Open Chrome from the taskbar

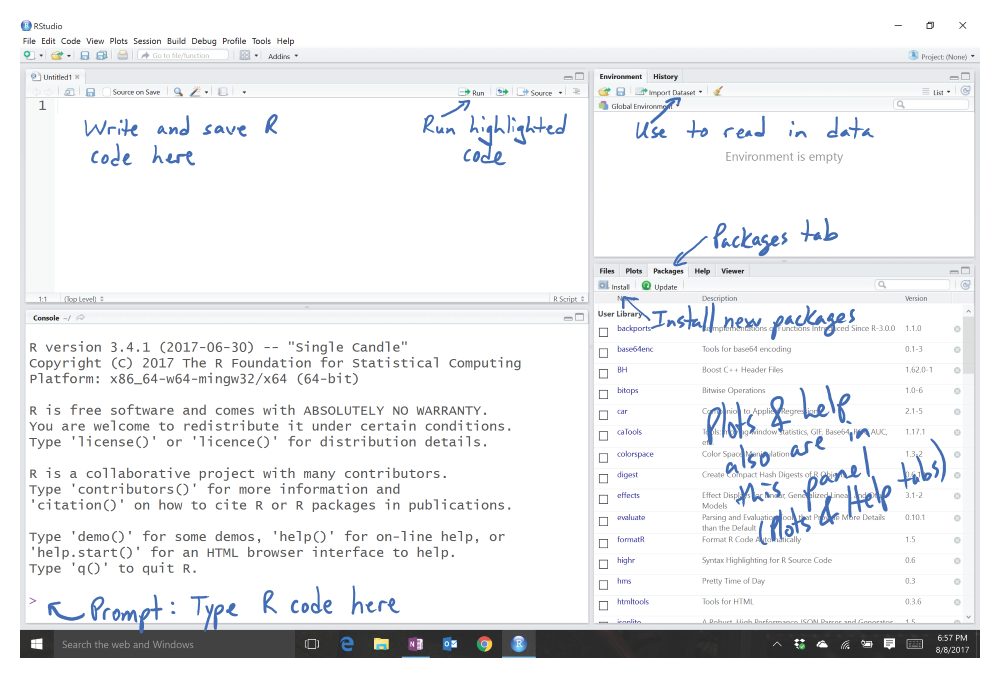click(x=484, y=644)
